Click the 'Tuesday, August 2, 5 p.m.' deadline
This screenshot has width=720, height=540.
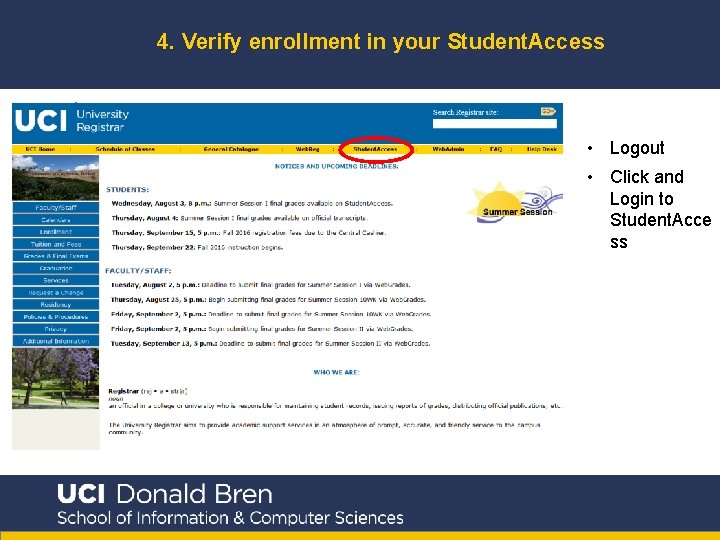pos(260,285)
